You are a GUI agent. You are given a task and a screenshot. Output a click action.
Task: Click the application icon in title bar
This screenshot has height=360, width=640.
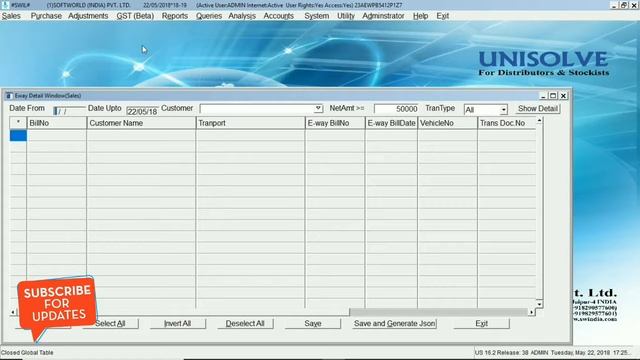click(5, 5)
